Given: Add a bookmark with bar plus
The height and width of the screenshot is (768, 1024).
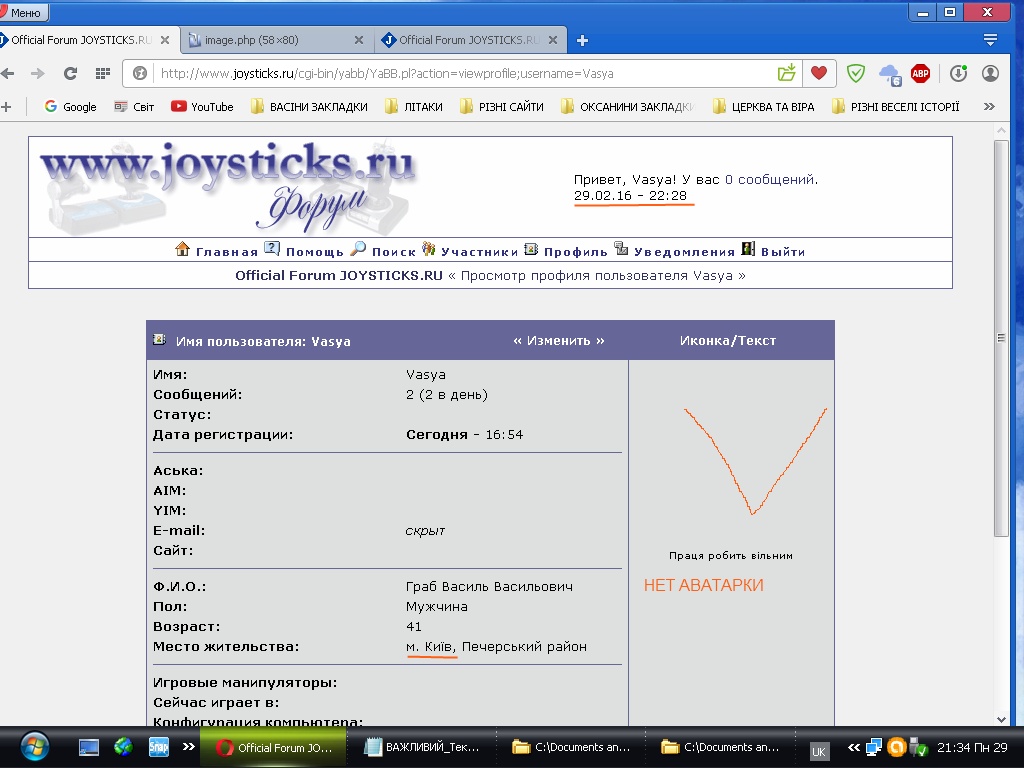Looking at the screenshot, I should (x=7, y=106).
